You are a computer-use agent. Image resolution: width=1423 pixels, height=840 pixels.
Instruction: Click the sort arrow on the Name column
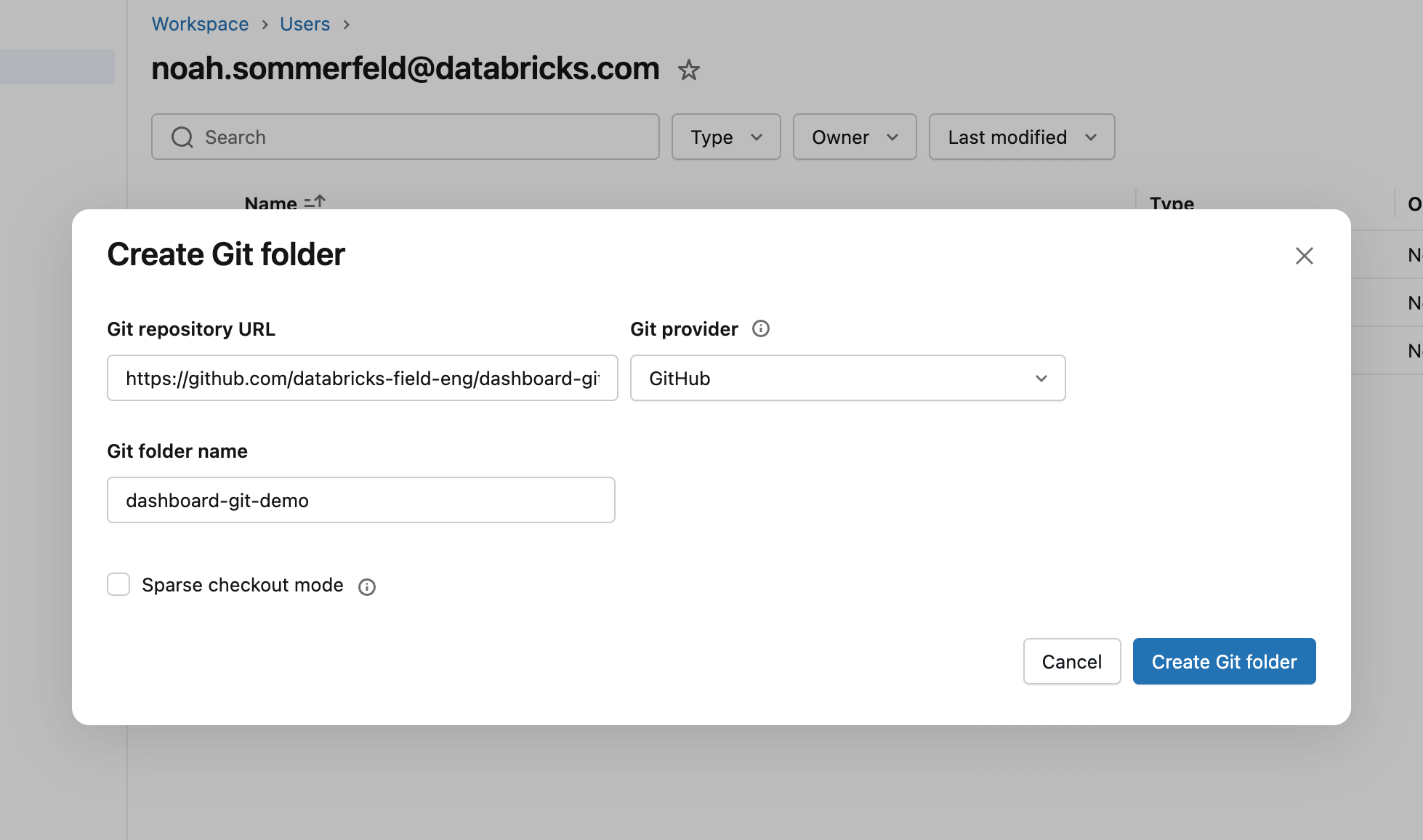pyautogui.click(x=315, y=202)
